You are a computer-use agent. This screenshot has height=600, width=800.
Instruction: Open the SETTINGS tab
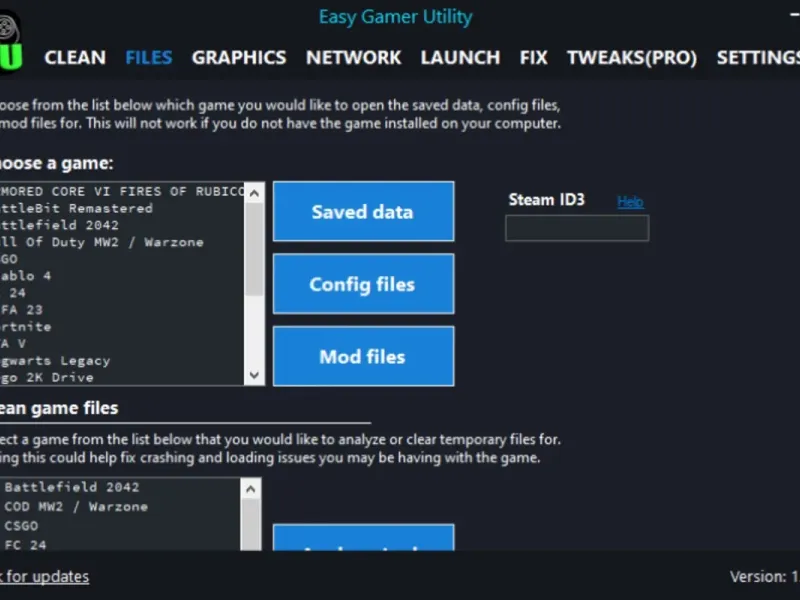point(758,57)
